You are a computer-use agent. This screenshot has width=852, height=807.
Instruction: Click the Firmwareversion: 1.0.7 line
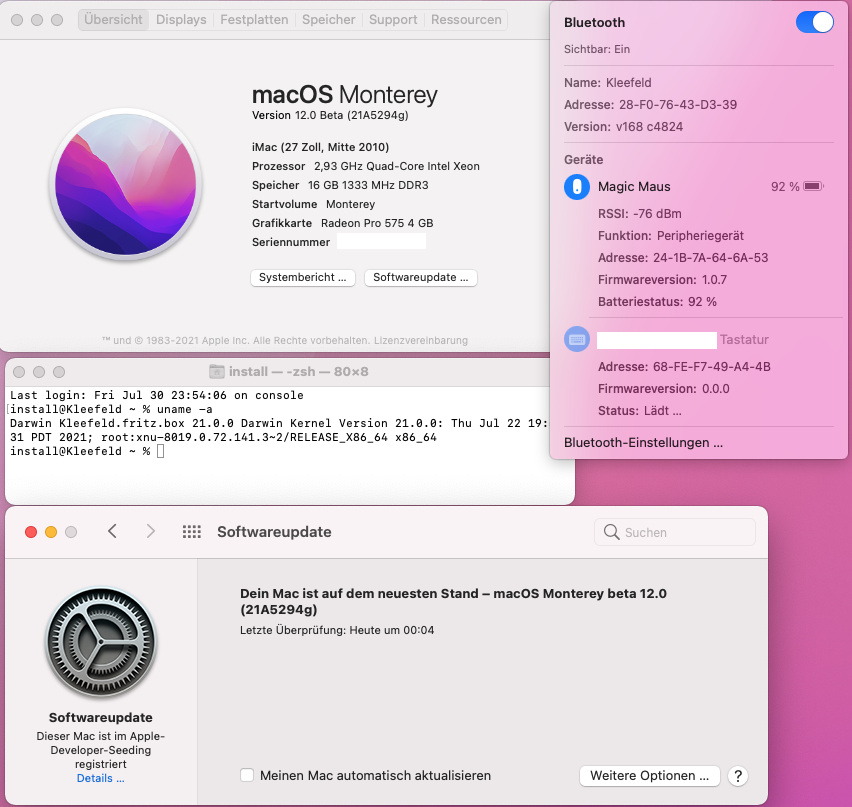point(662,279)
